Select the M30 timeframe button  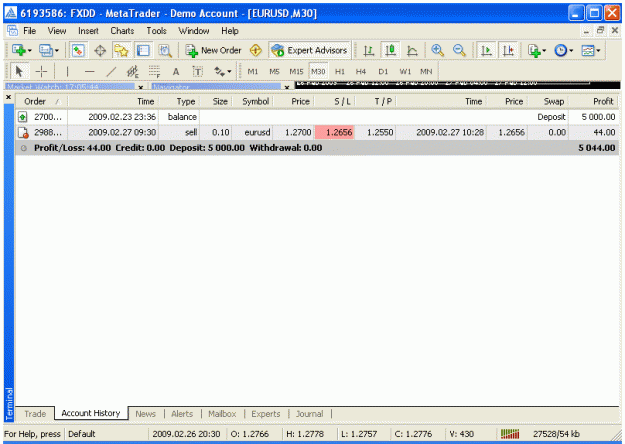[x=318, y=72]
